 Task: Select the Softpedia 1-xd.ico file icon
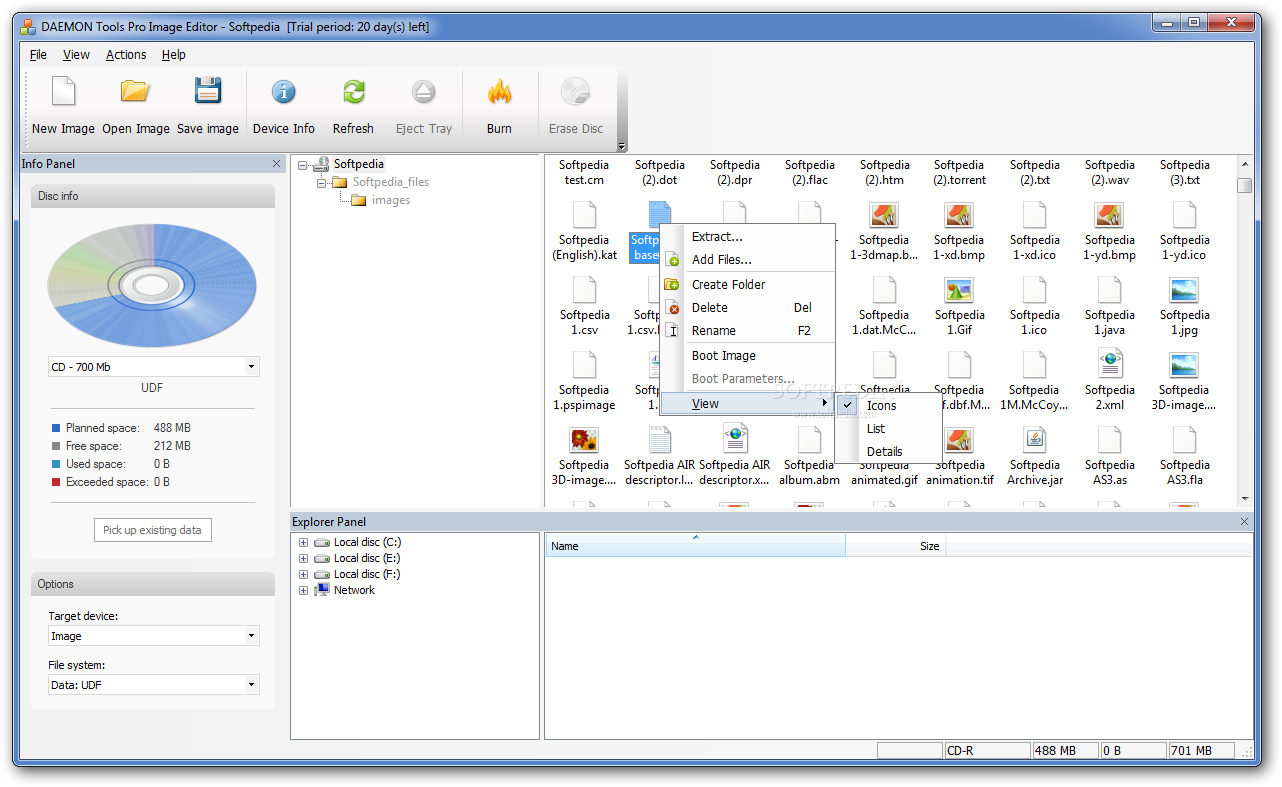coord(1034,215)
